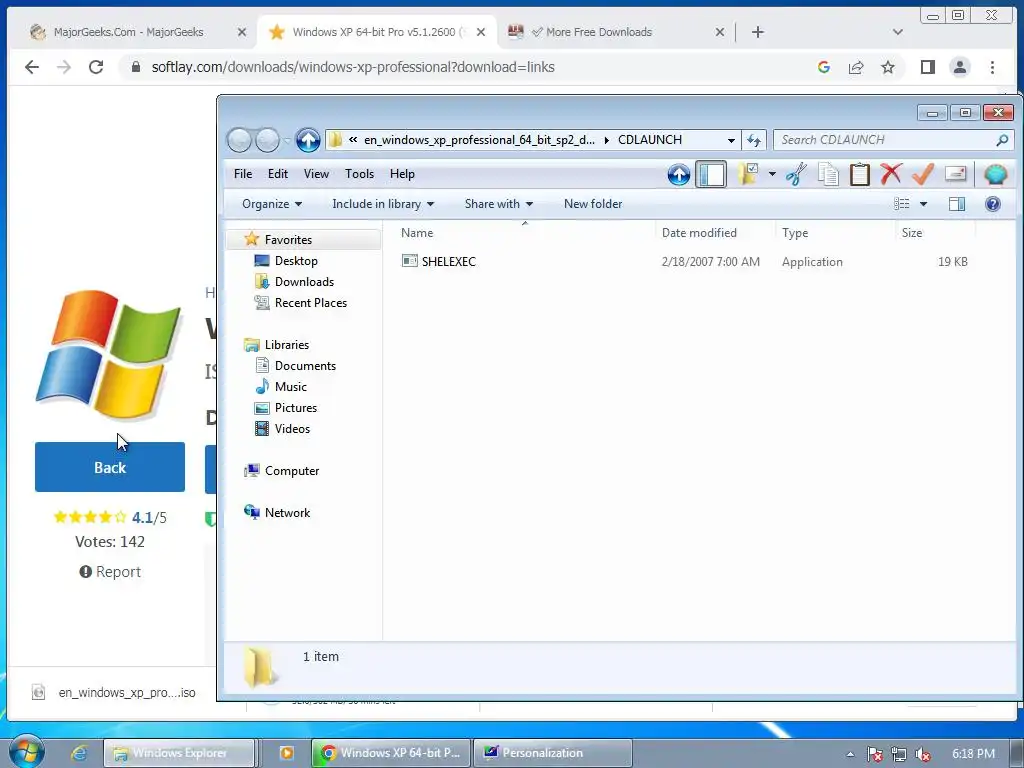Click the Up arrow icon in Explorer toolbar
The height and width of the screenshot is (768, 1024).
tap(679, 174)
